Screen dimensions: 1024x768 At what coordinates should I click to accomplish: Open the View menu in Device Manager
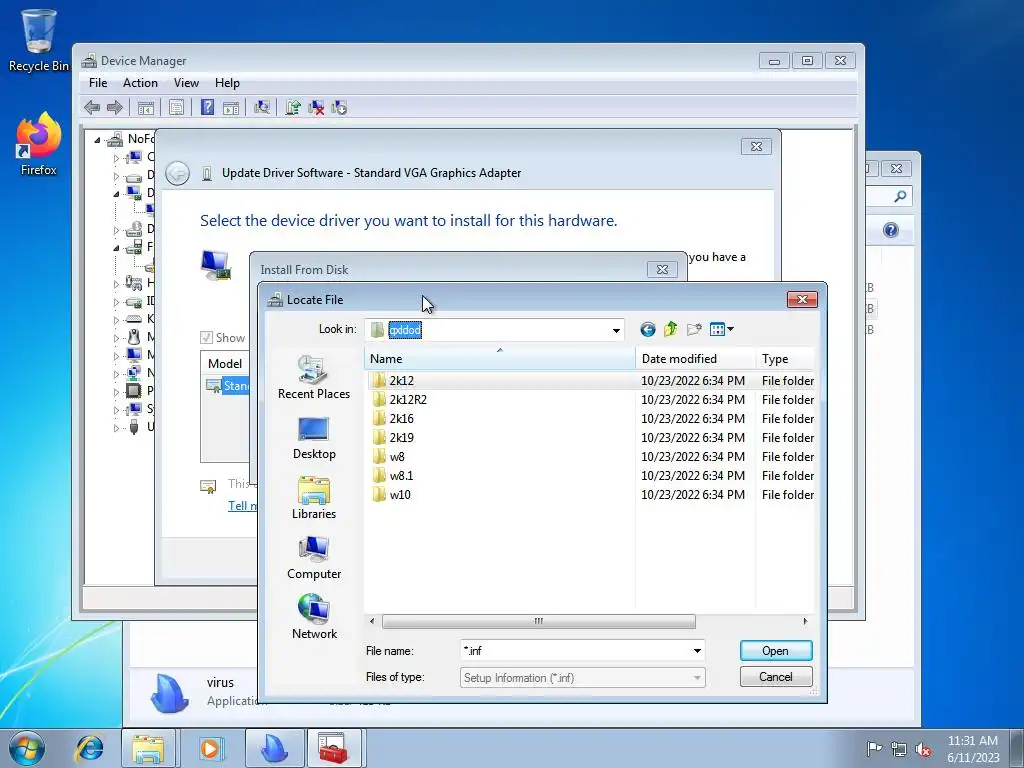[x=186, y=83]
